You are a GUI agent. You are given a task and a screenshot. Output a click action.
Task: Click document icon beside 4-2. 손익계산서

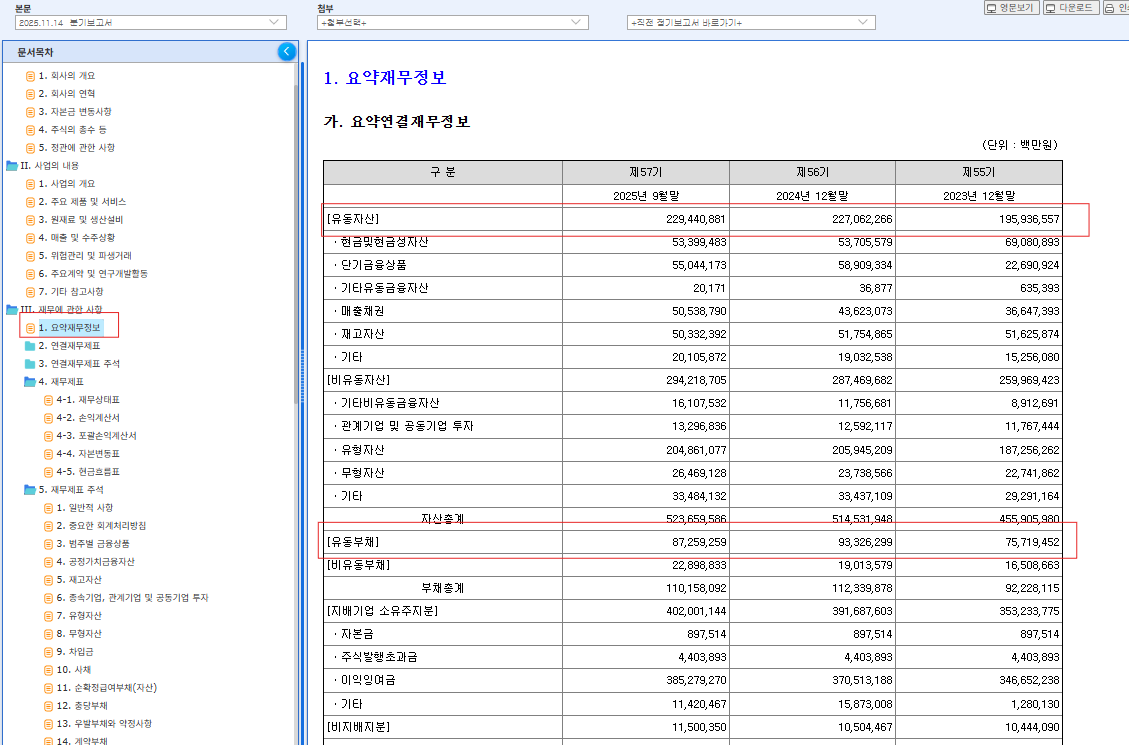point(48,418)
